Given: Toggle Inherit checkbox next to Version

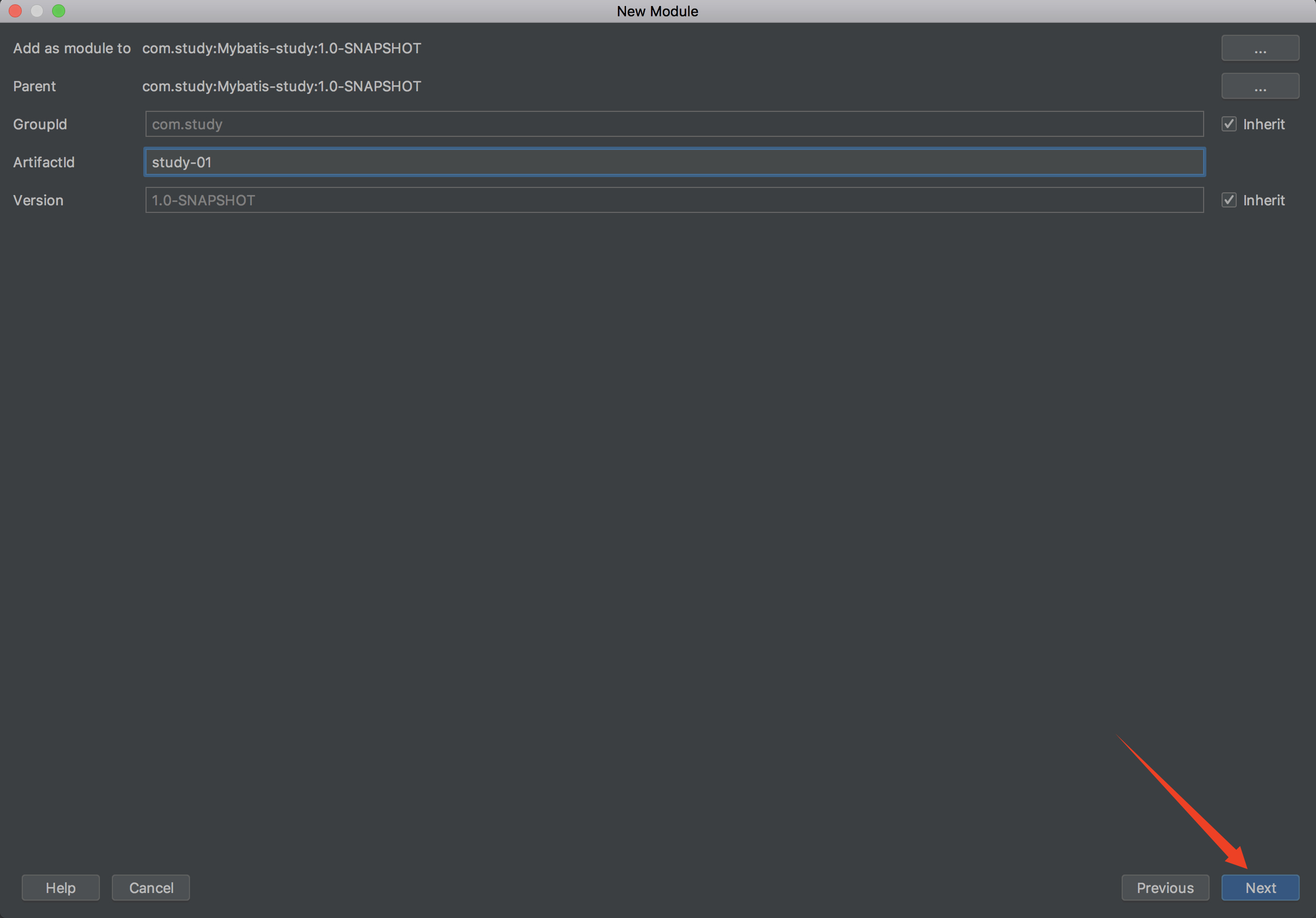Looking at the screenshot, I should point(1229,200).
